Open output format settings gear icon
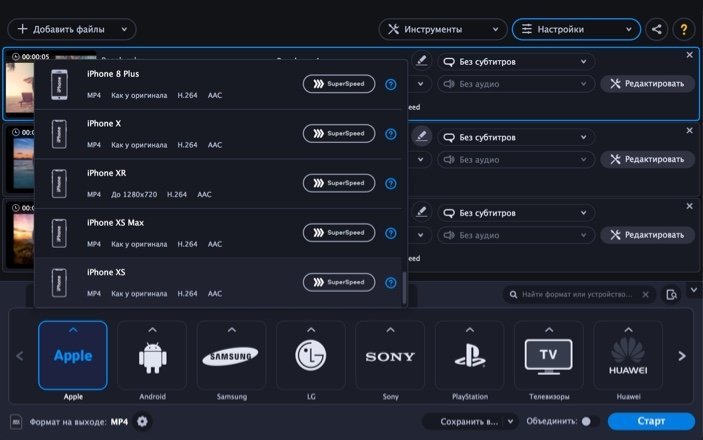Viewport: 703px width, 440px height. 142,421
